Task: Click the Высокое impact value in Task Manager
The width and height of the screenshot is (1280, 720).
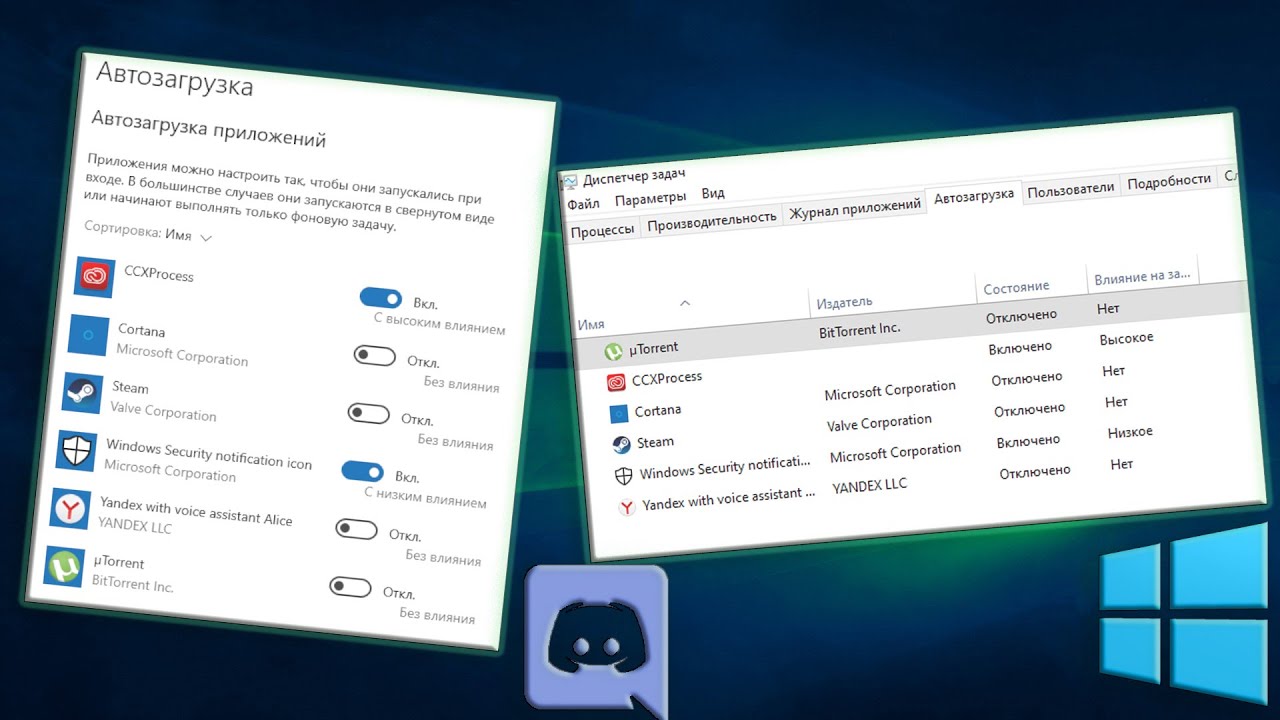Action: coord(1126,339)
